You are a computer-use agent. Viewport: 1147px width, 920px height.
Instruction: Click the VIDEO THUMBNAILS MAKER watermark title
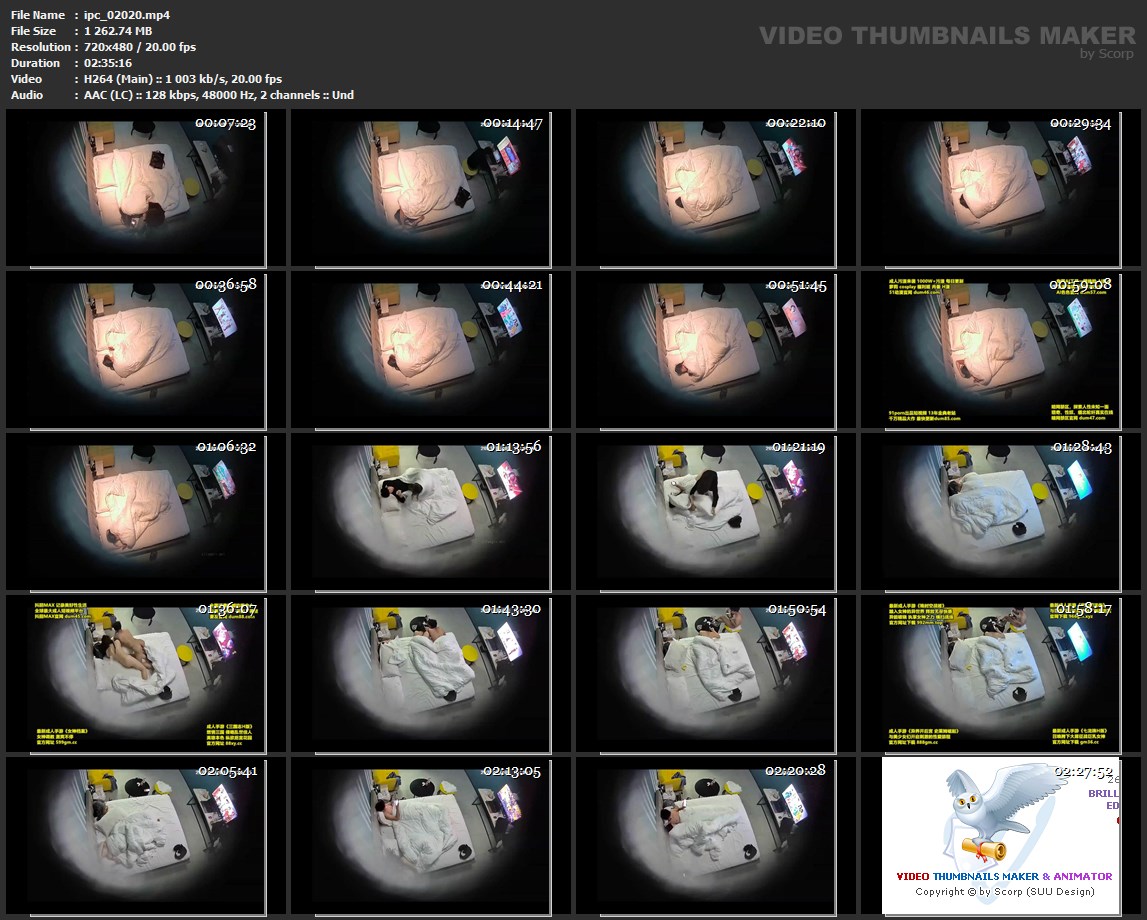(x=947, y=36)
